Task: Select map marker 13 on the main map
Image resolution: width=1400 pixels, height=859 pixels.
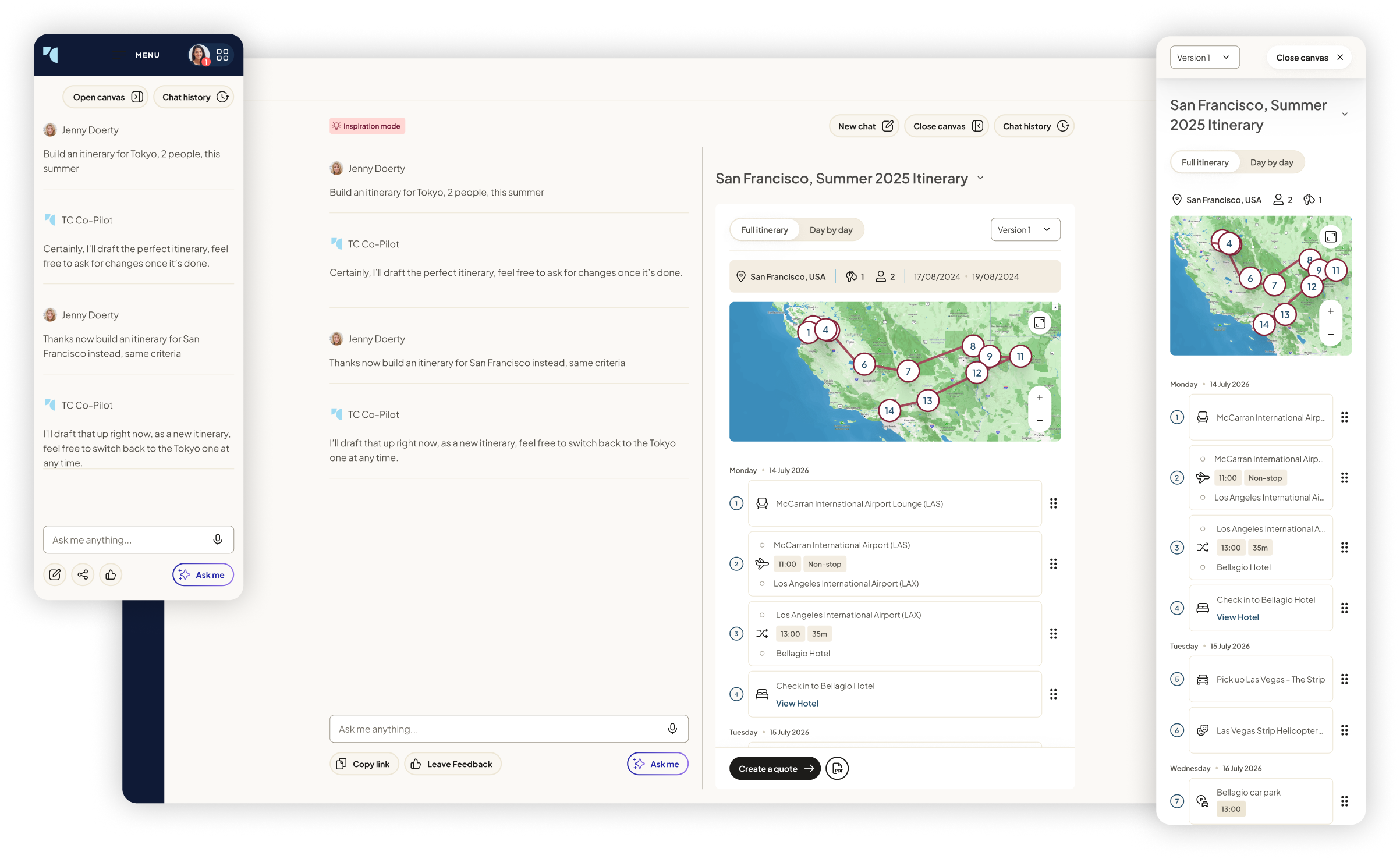Action: (x=928, y=401)
